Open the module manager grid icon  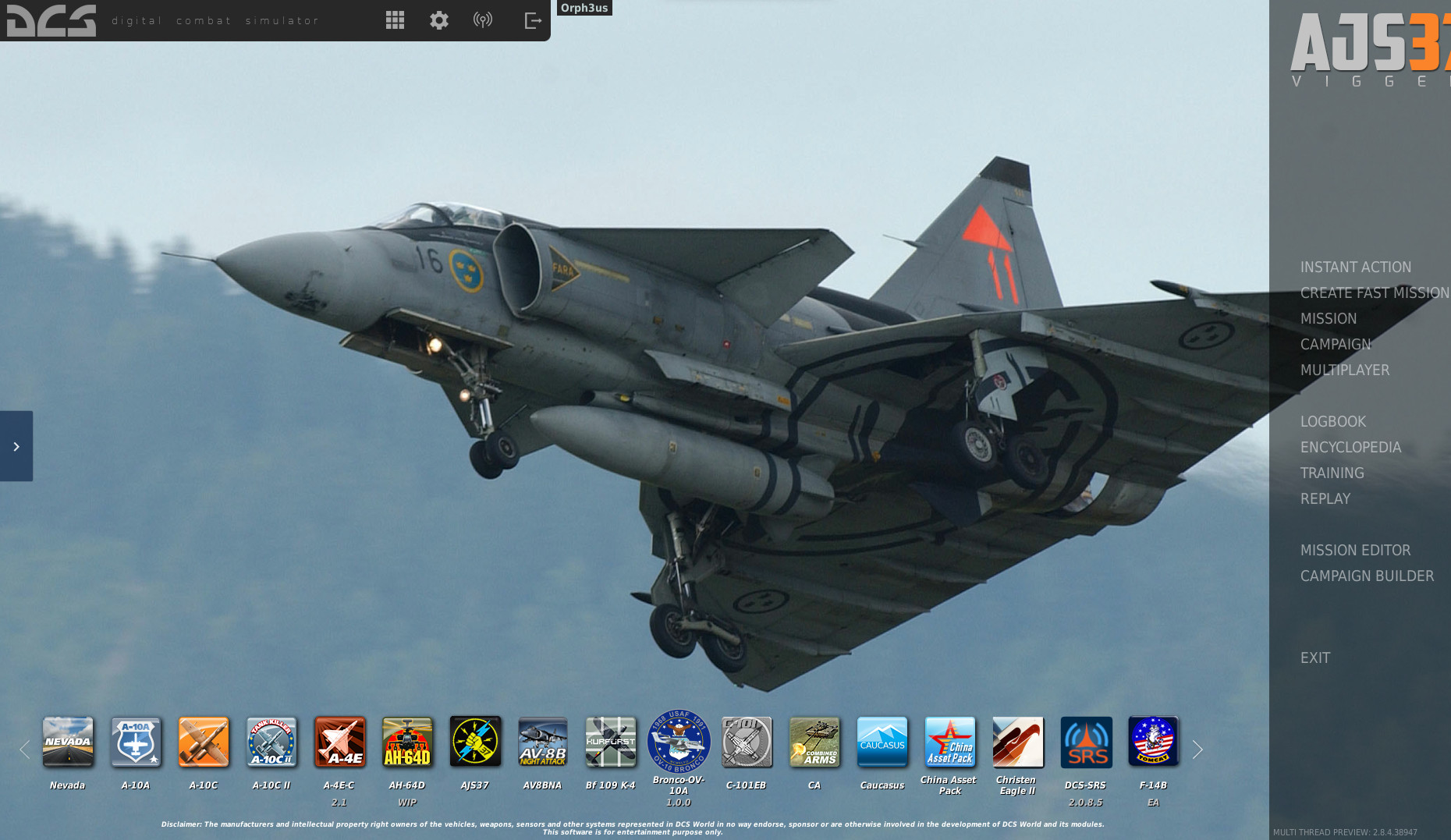395,20
